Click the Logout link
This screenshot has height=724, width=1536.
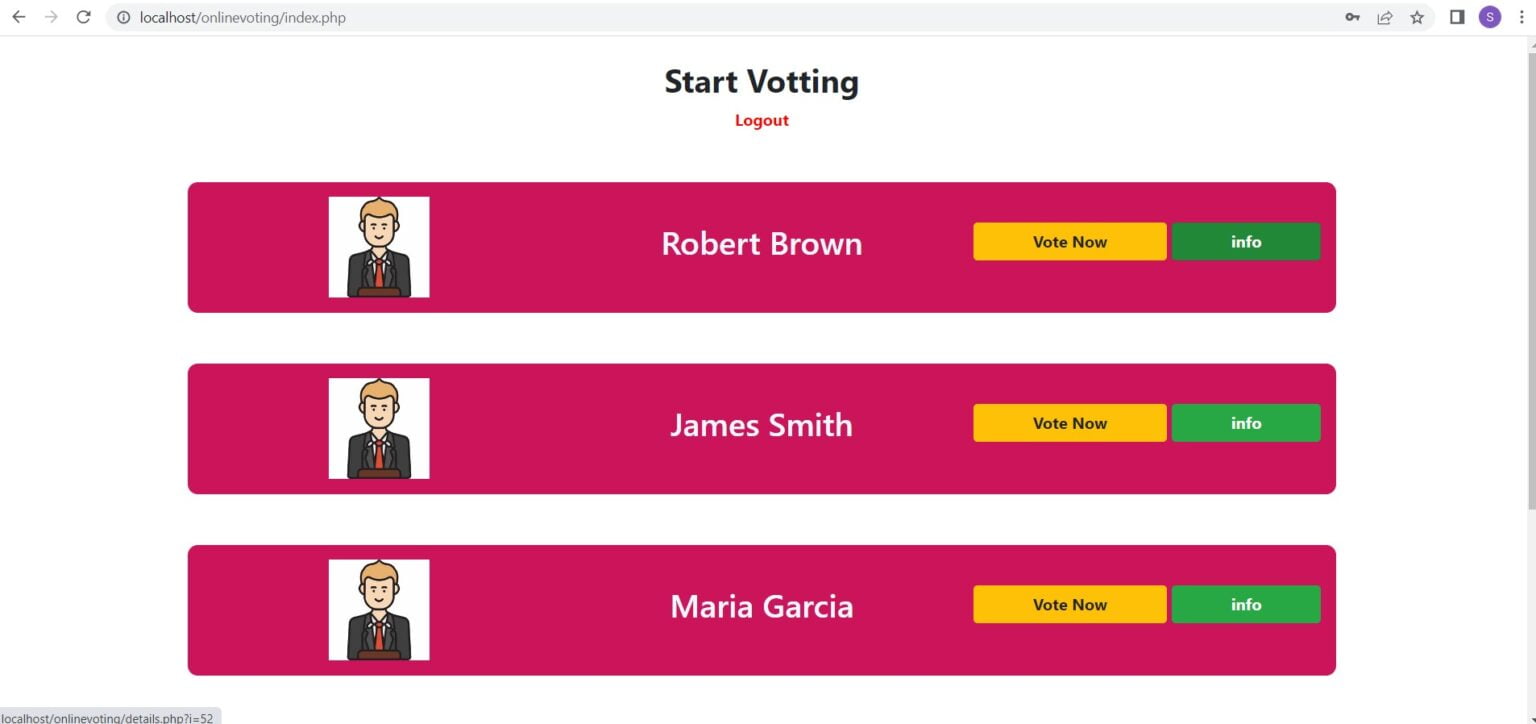pyautogui.click(x=762, y=121)
